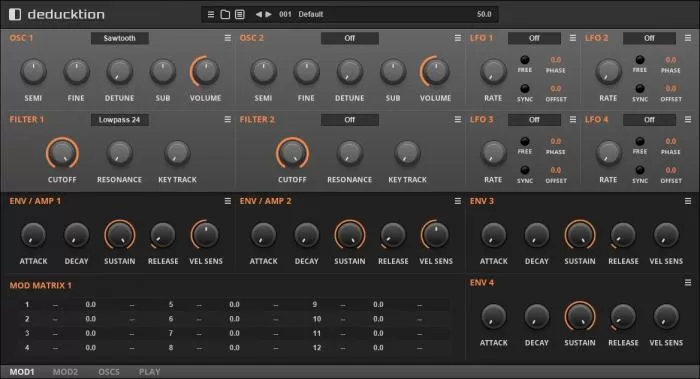The width and height of the screenshot is (700, 379).
Task: Toggle LFO 1 FREE switch
Action: [525, 60]
